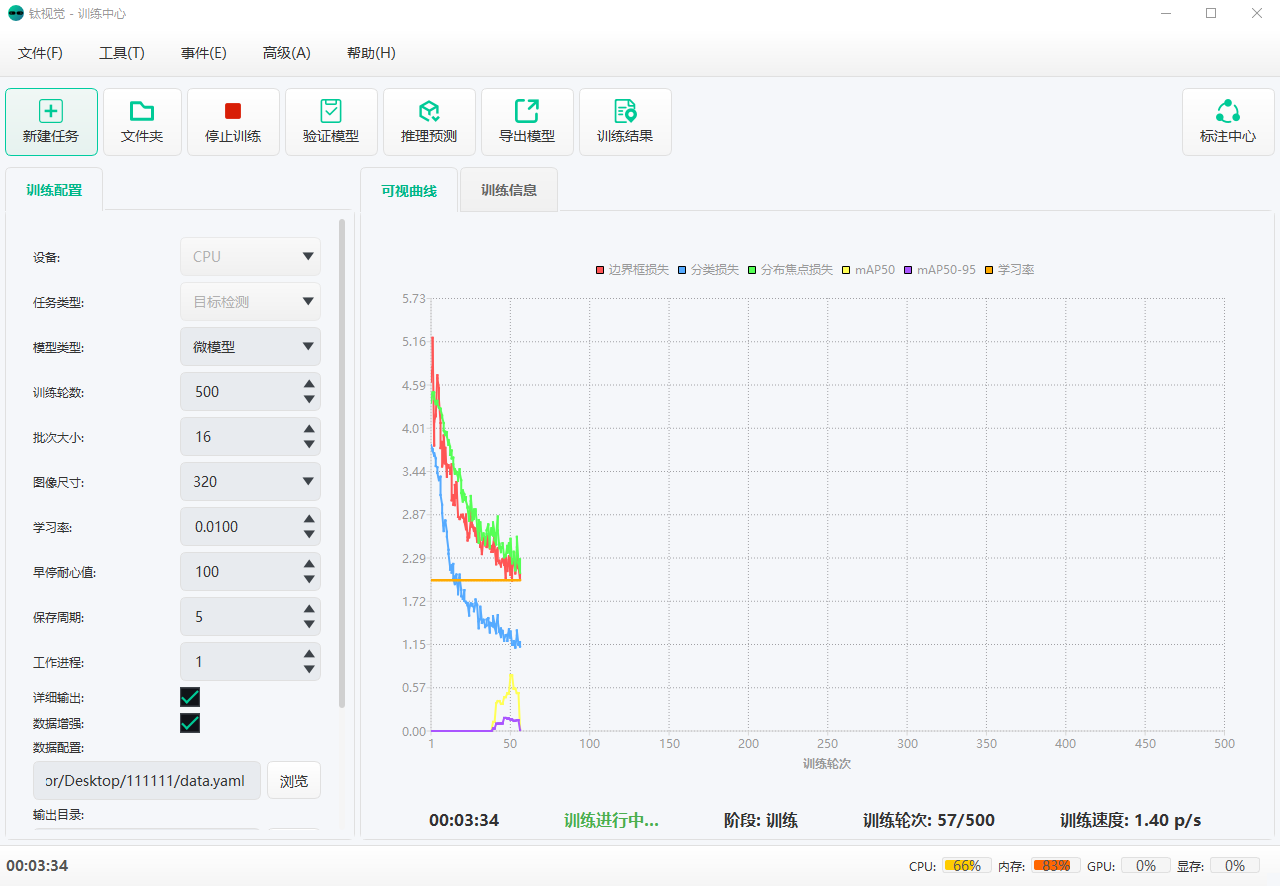Toggle the 数据增强 checkbox
The height and width of the screenshot is (886, 1280).
click(x=190, y=723)
